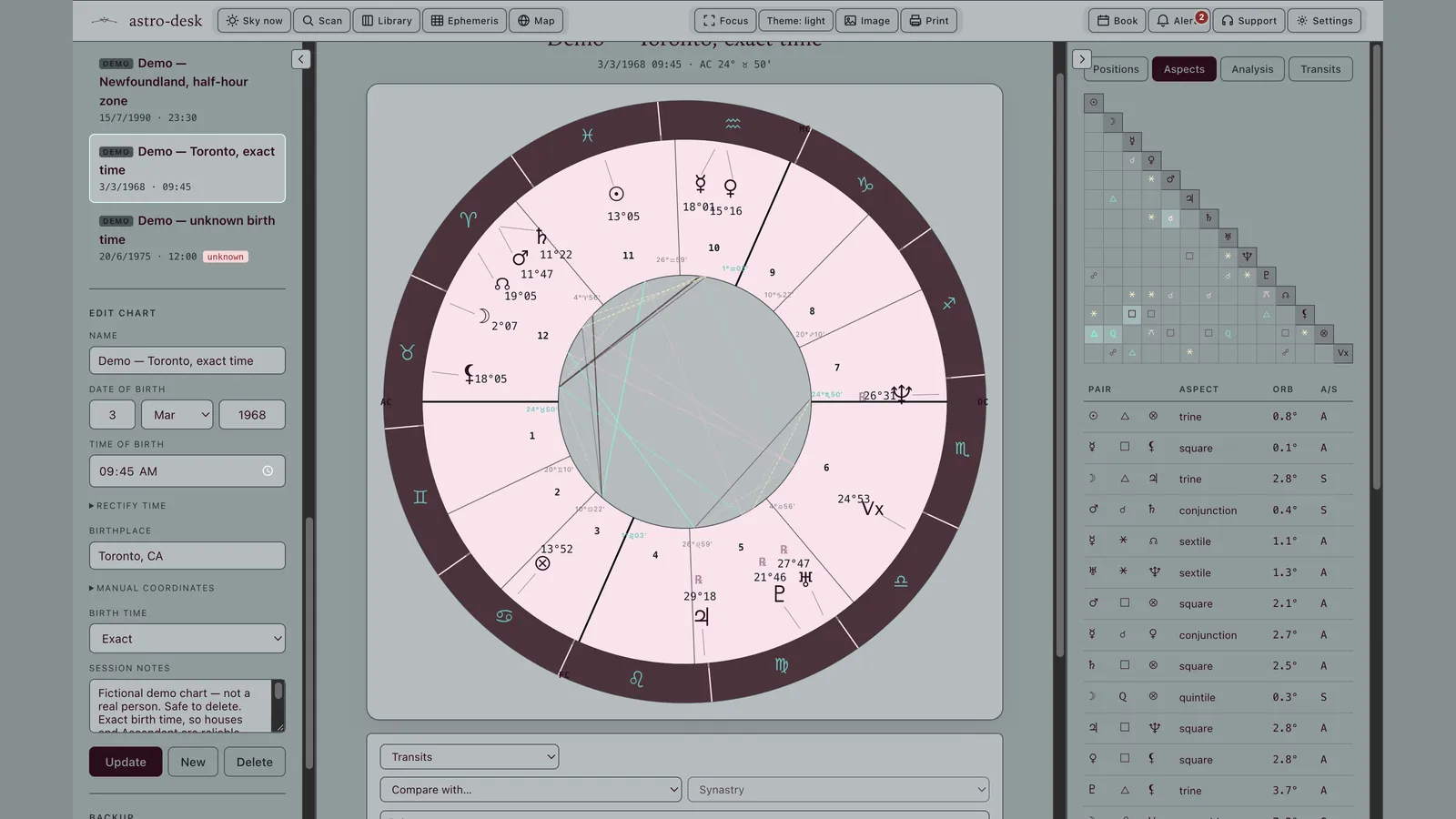
Task: Toggle Focus mode
Action: pos(725,20)
